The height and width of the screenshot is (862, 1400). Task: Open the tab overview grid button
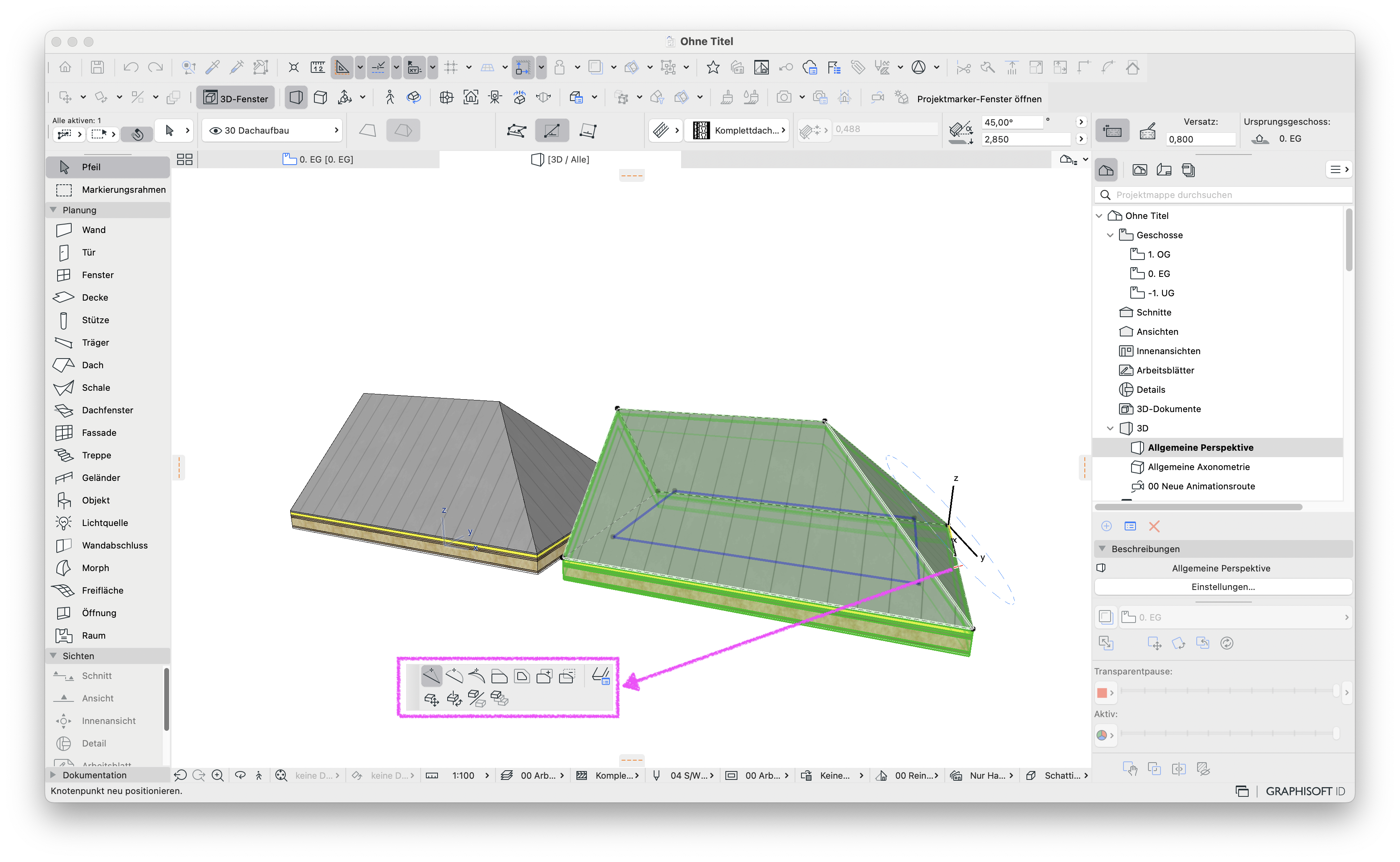[184, 160]
